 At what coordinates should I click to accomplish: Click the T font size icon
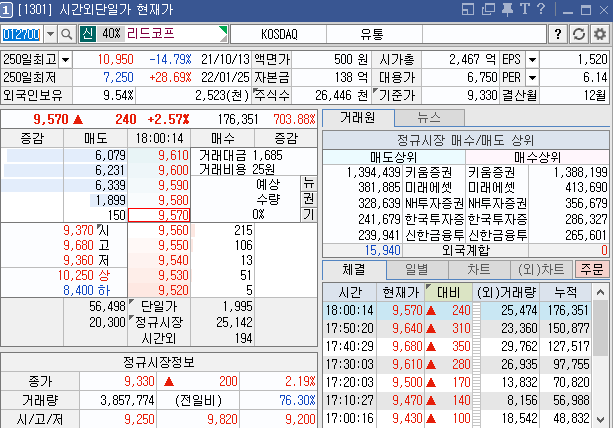pyautogui.click(x=524, y=9)
